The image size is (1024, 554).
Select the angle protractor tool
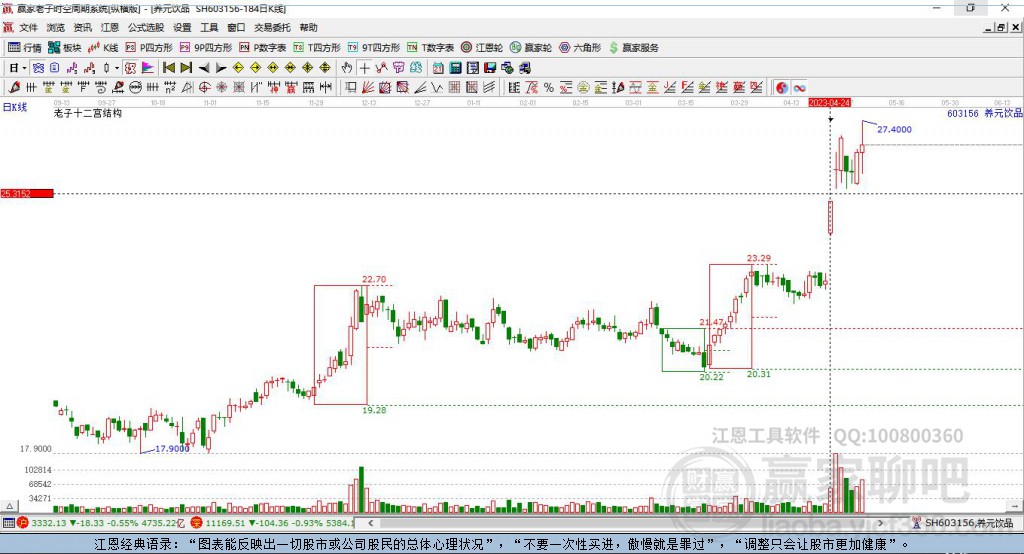pos(187,88)
